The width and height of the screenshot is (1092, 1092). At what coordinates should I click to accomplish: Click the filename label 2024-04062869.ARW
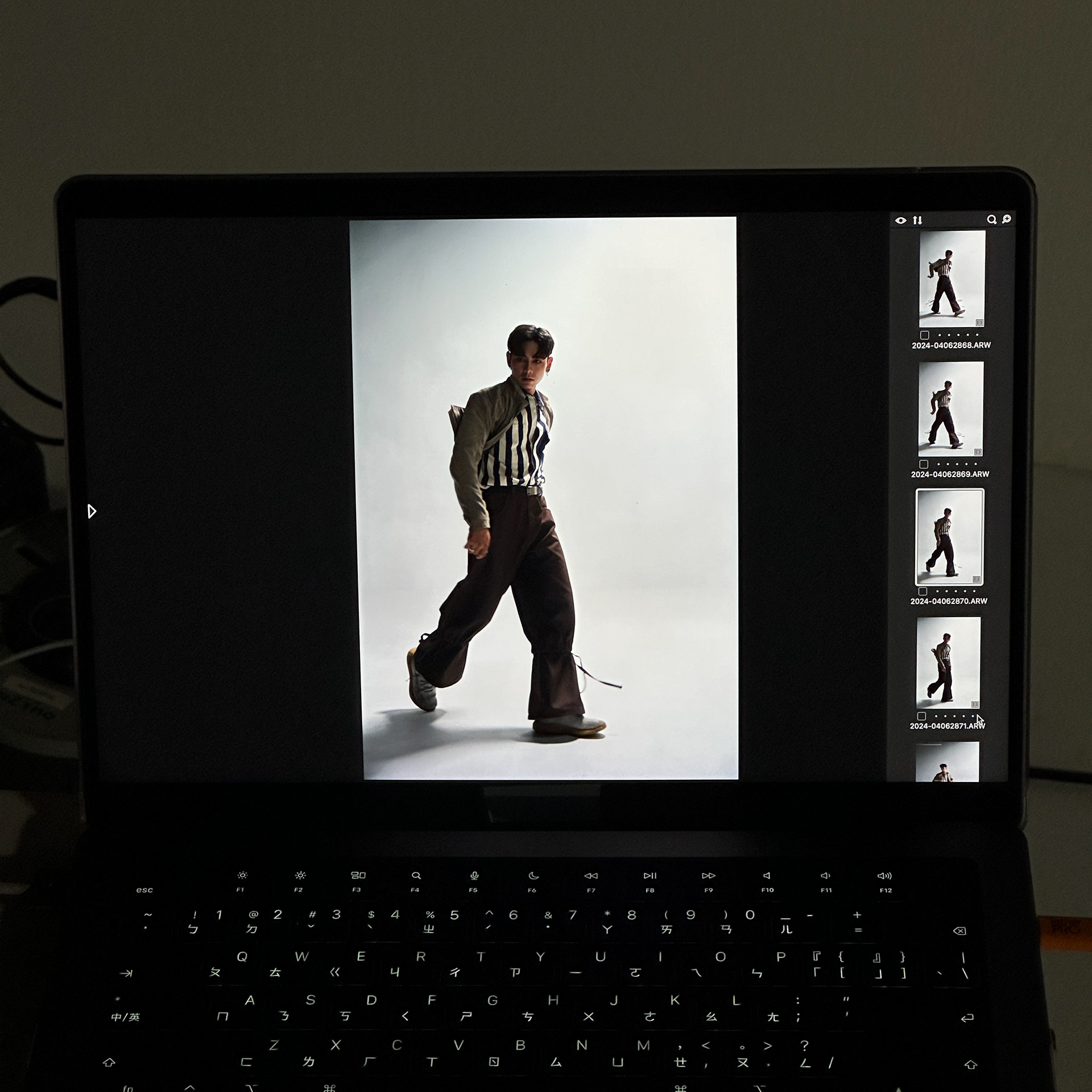[950, 474]
